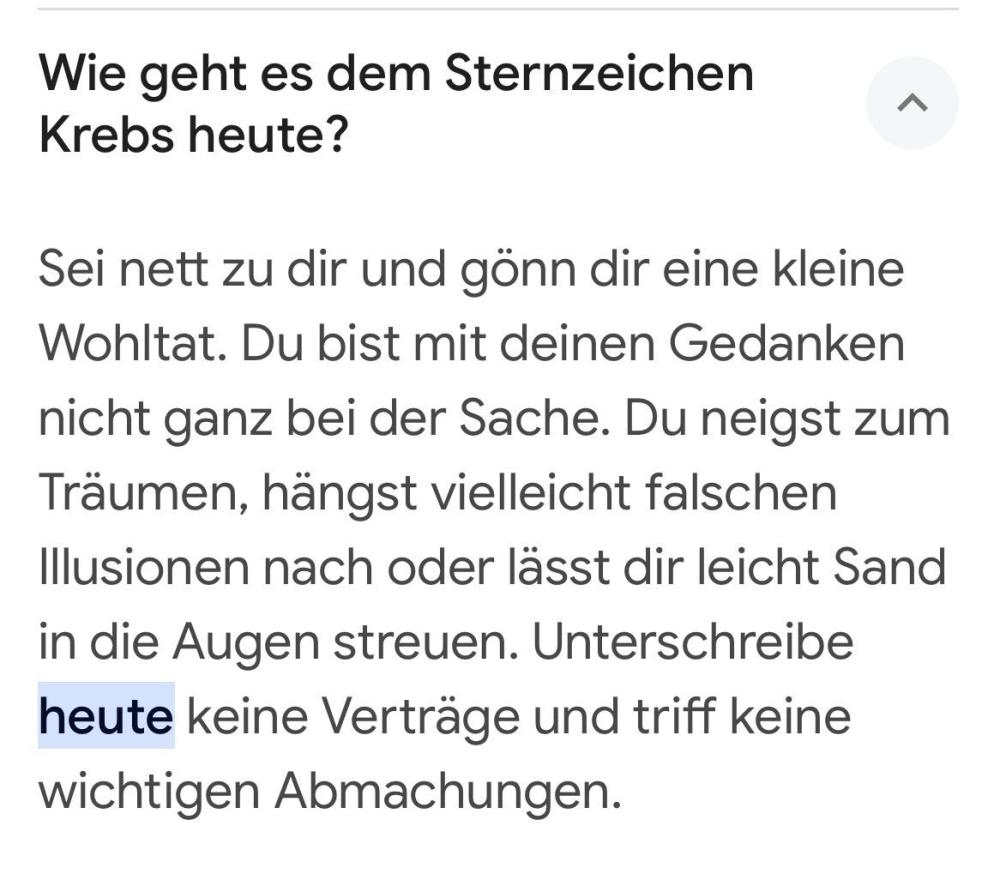Image resolution: width=1000 pixels, height=880 pixels.
Task: Click the word 'Gedanken' in the paragraph
Action: pyautogui.click(x=788, y=344)
